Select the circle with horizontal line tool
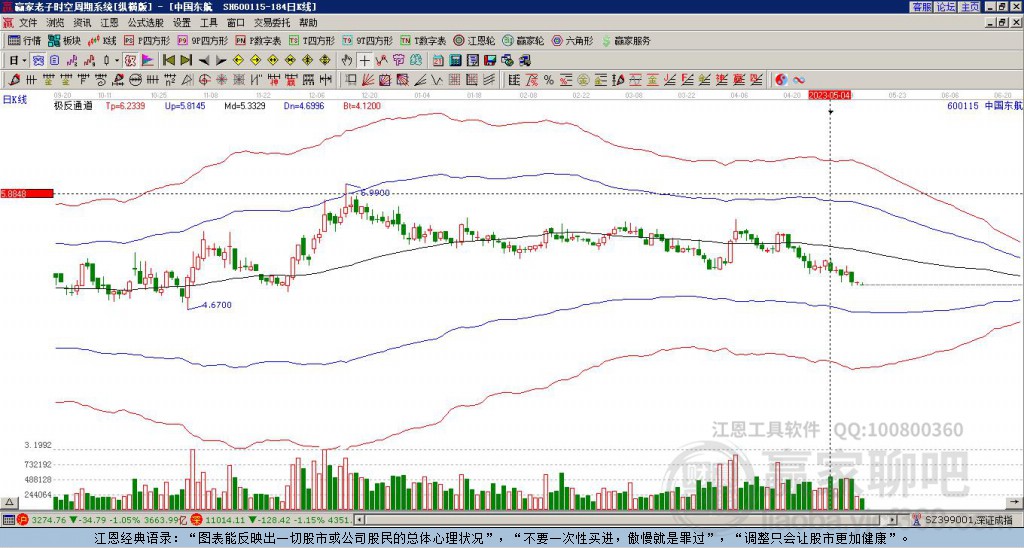This screenshot has width=1024, height=548. [x=135, y=80]
